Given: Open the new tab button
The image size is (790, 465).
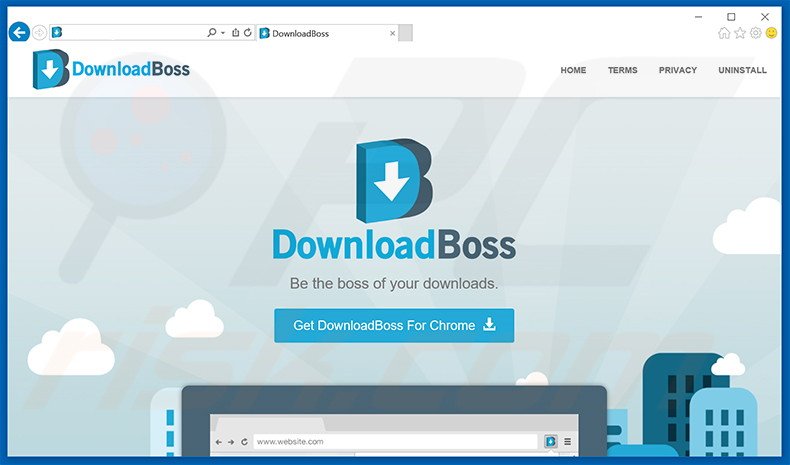Looking at the screenshot, I should point(406,33).
